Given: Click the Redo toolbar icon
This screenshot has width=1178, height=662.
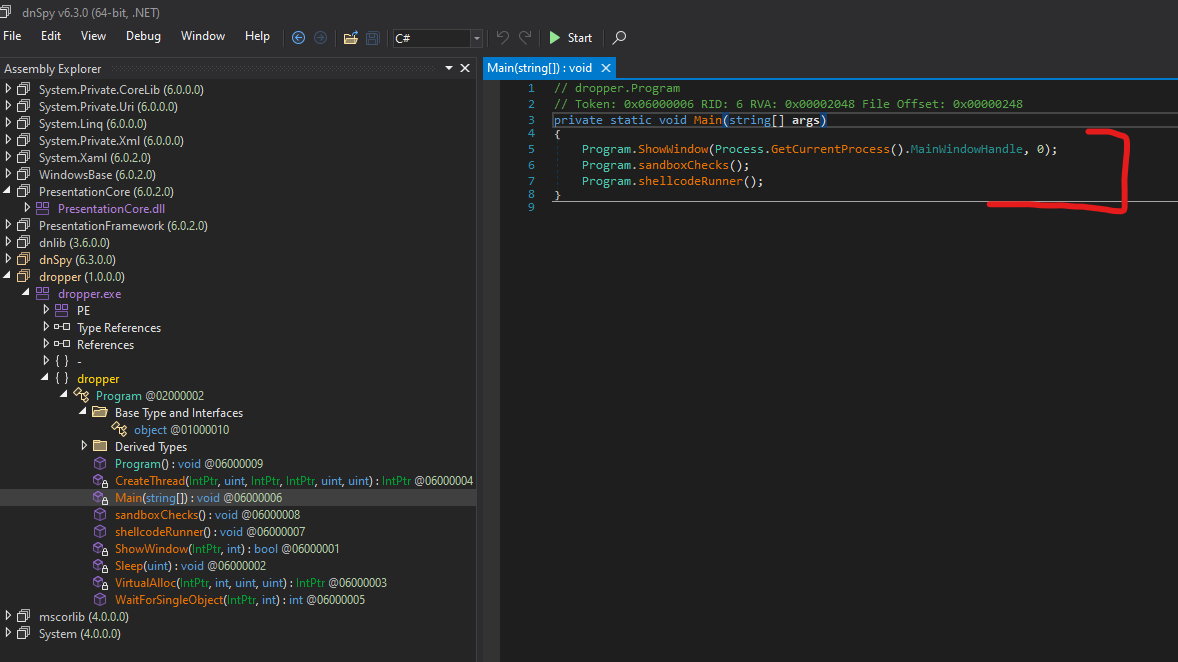Looking at the screenshot, I should pos(525,38).
